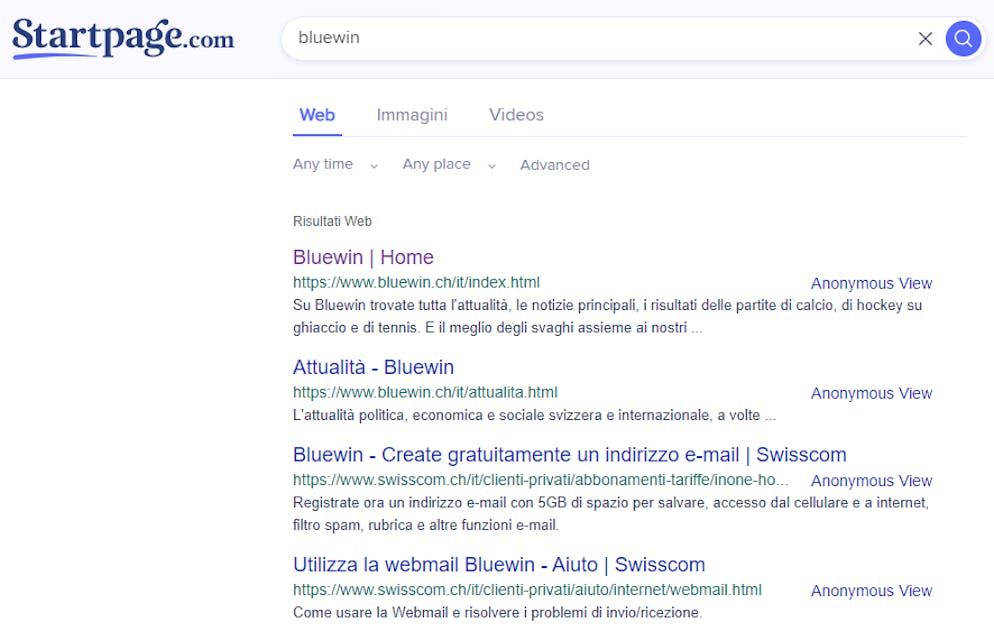Open Anonymous View for webmail Aiuto result
994x631 pixels.
tap(871, 590)
